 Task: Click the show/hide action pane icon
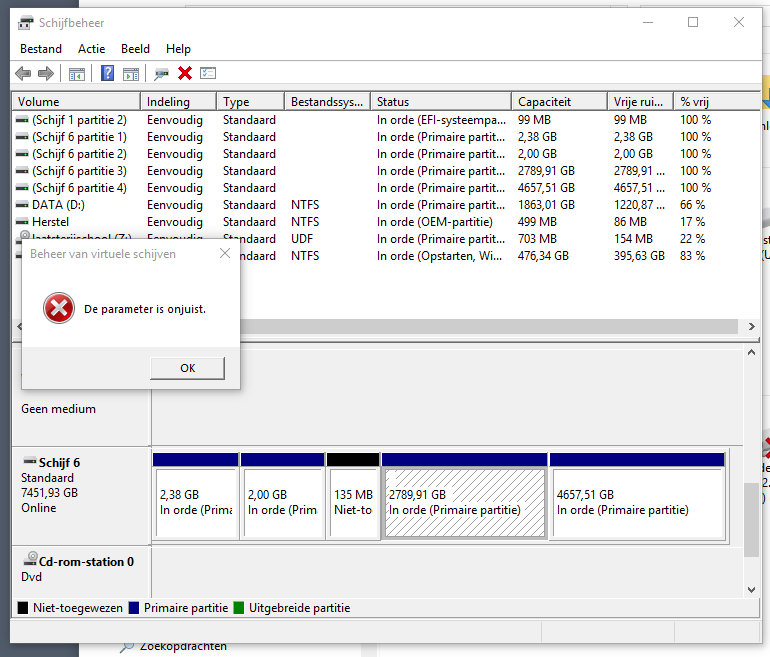click(x=130, y=73)
